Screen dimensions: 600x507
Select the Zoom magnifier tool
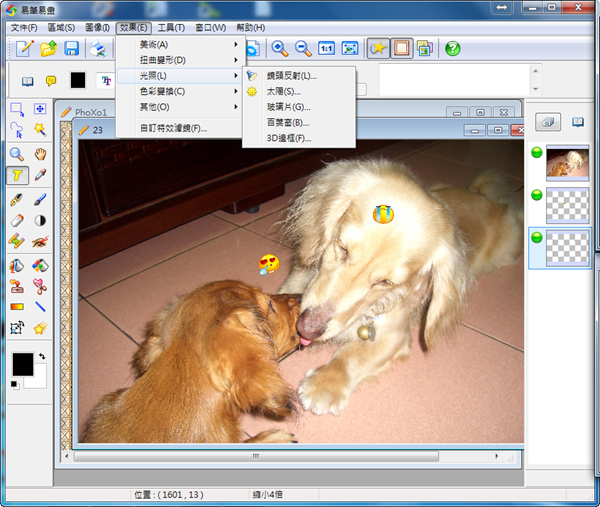(17, 154)
